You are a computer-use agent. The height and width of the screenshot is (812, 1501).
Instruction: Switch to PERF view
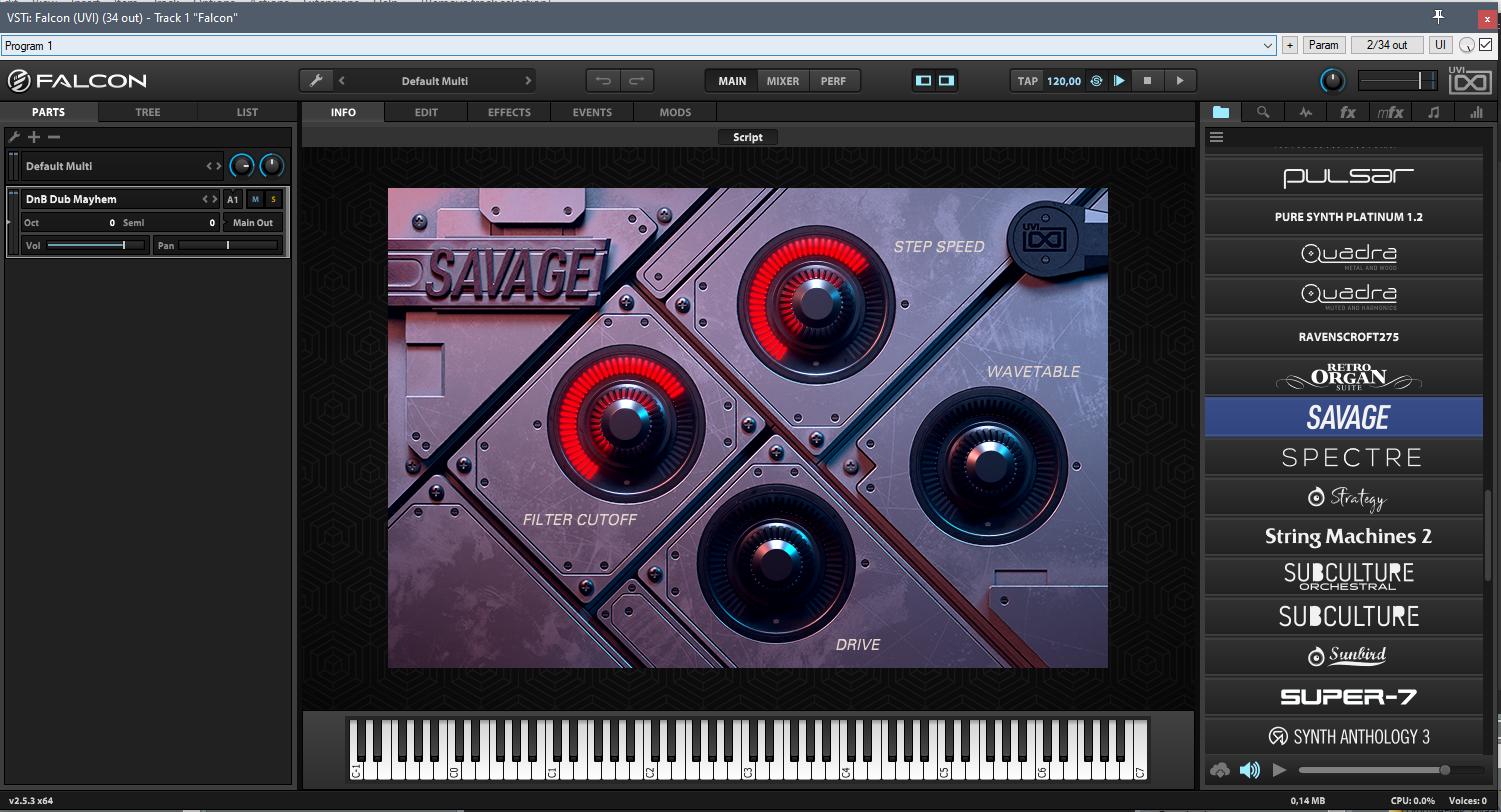[x=833, y=81]
